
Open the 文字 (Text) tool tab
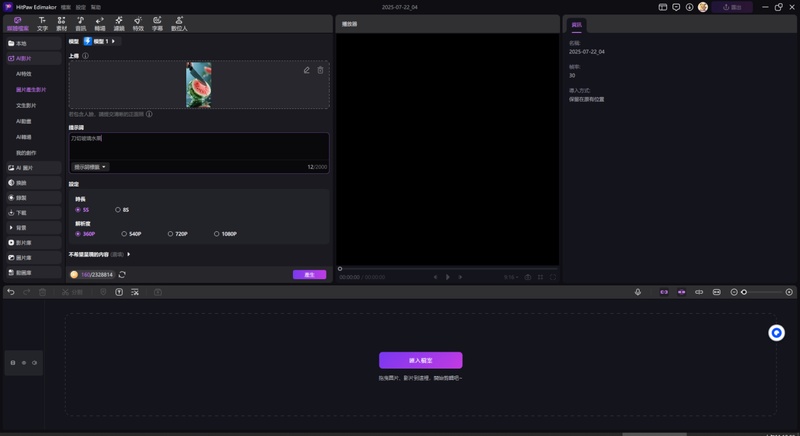[43, 23]
